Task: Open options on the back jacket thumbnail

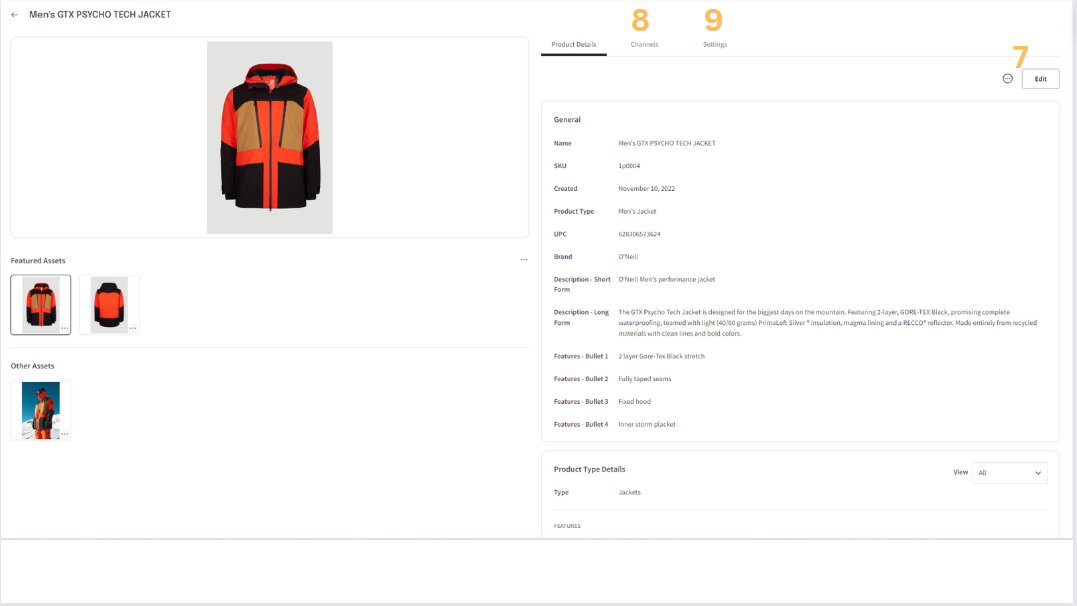Action: point(133,328)
